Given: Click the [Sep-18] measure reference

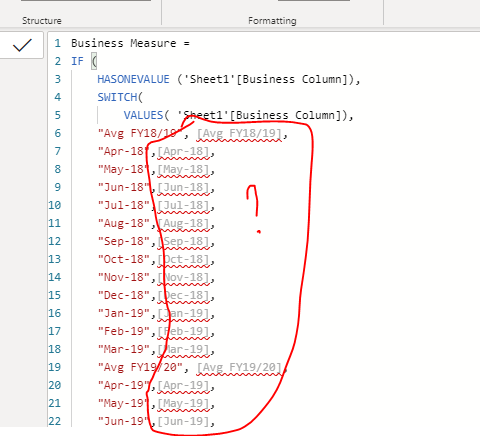Looking at the screenshot, I should point(183,241).
